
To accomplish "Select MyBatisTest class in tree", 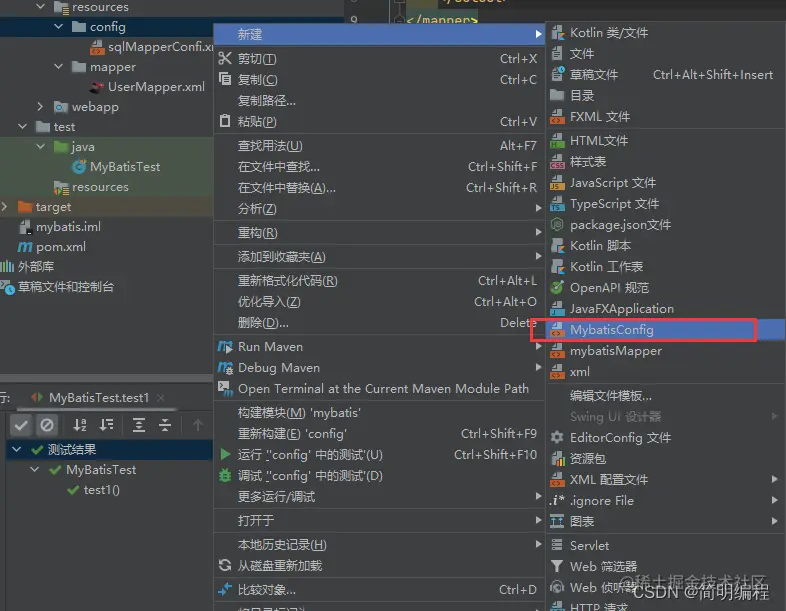I will 125,166.
